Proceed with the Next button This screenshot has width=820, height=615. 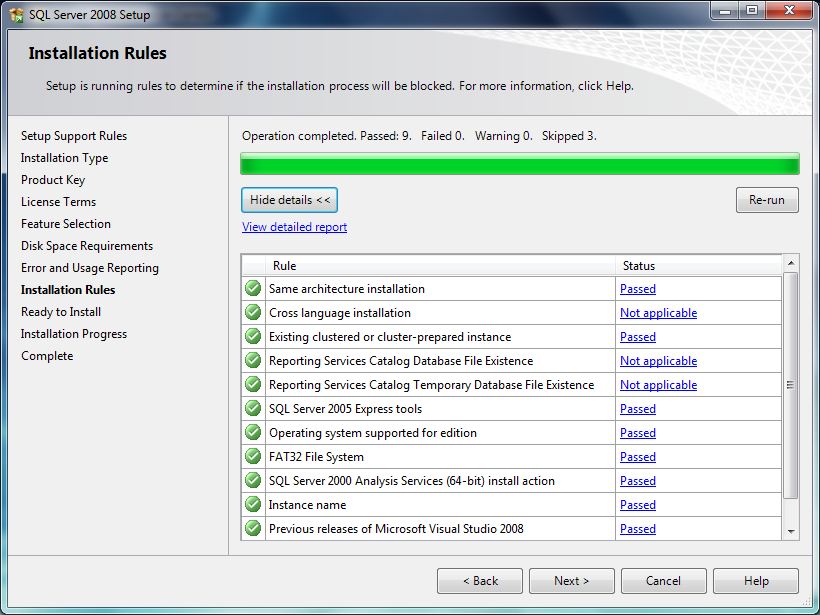point(572,581)
